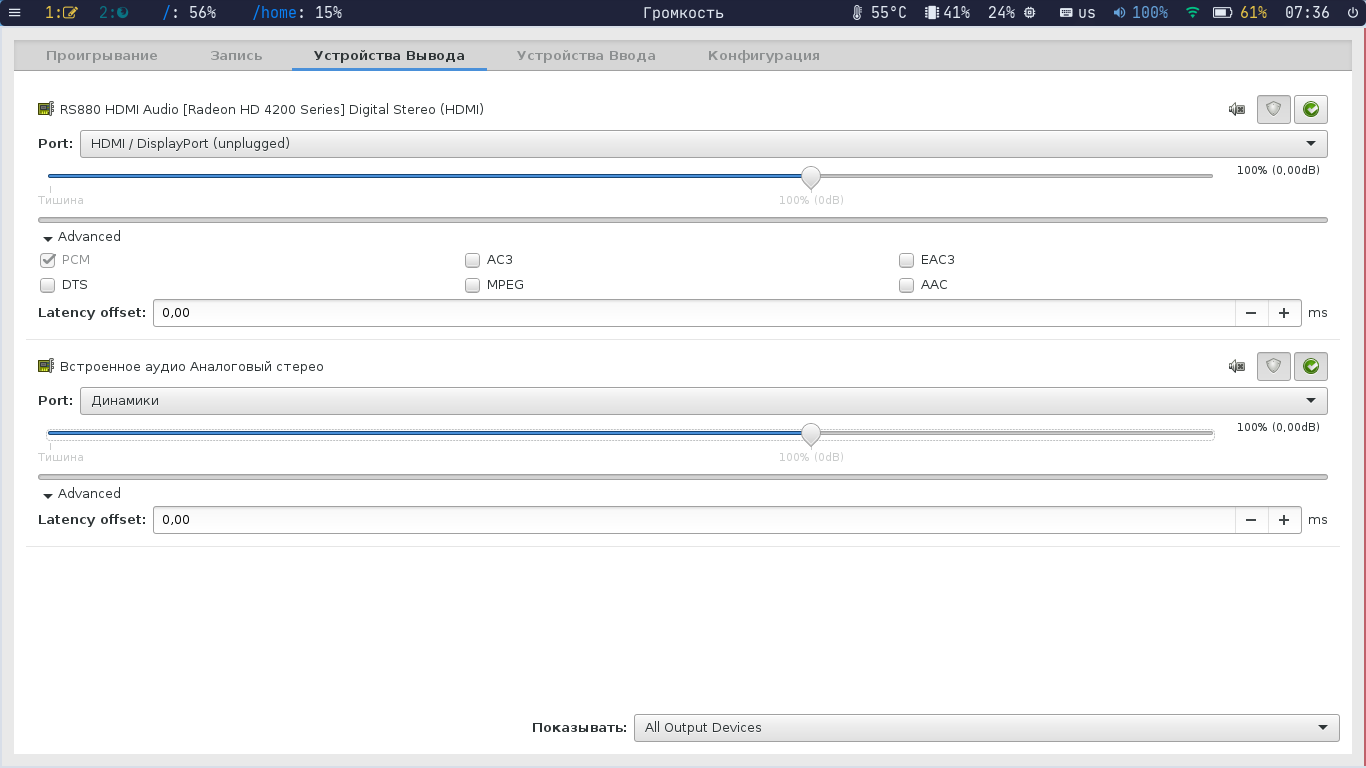Switch to workspace 2 in the top bar

pos(113,13)
